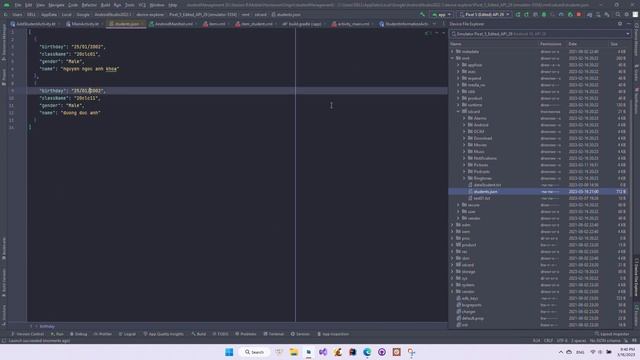Open Device File Explorer panel gear options

tap(620, 24)
